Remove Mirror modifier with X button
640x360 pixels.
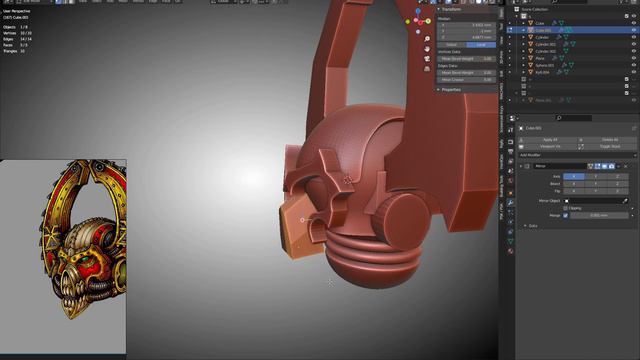[626, 166]
